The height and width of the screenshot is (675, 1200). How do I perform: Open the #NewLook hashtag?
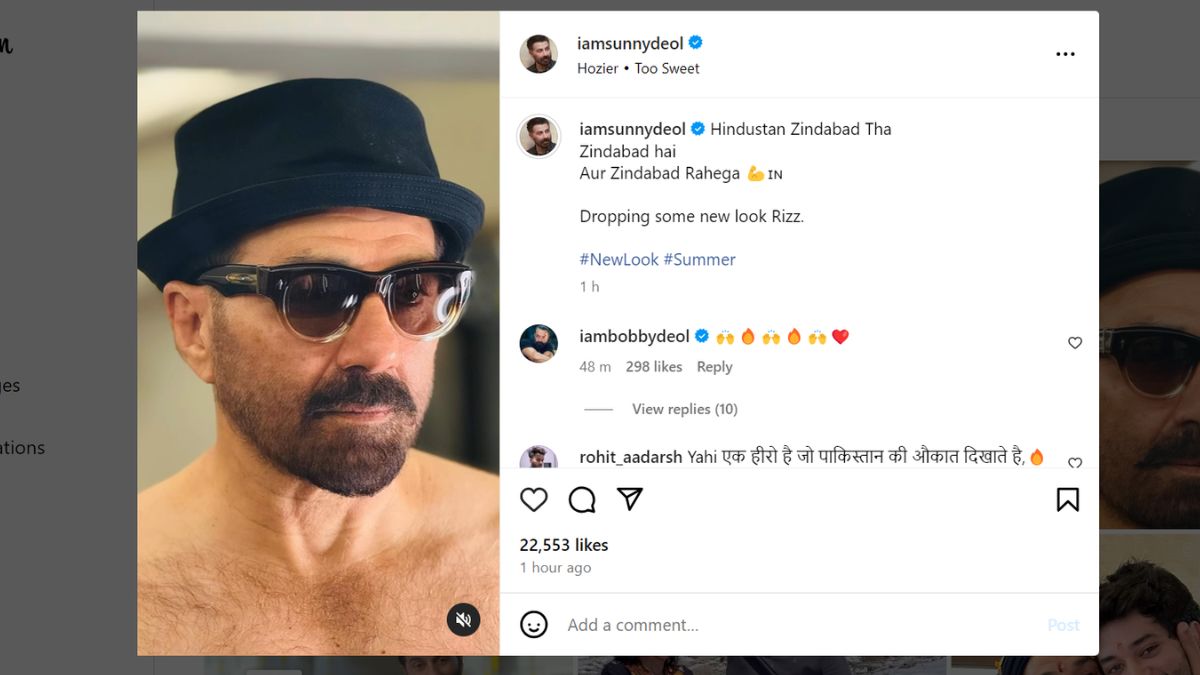click(619, 259)
